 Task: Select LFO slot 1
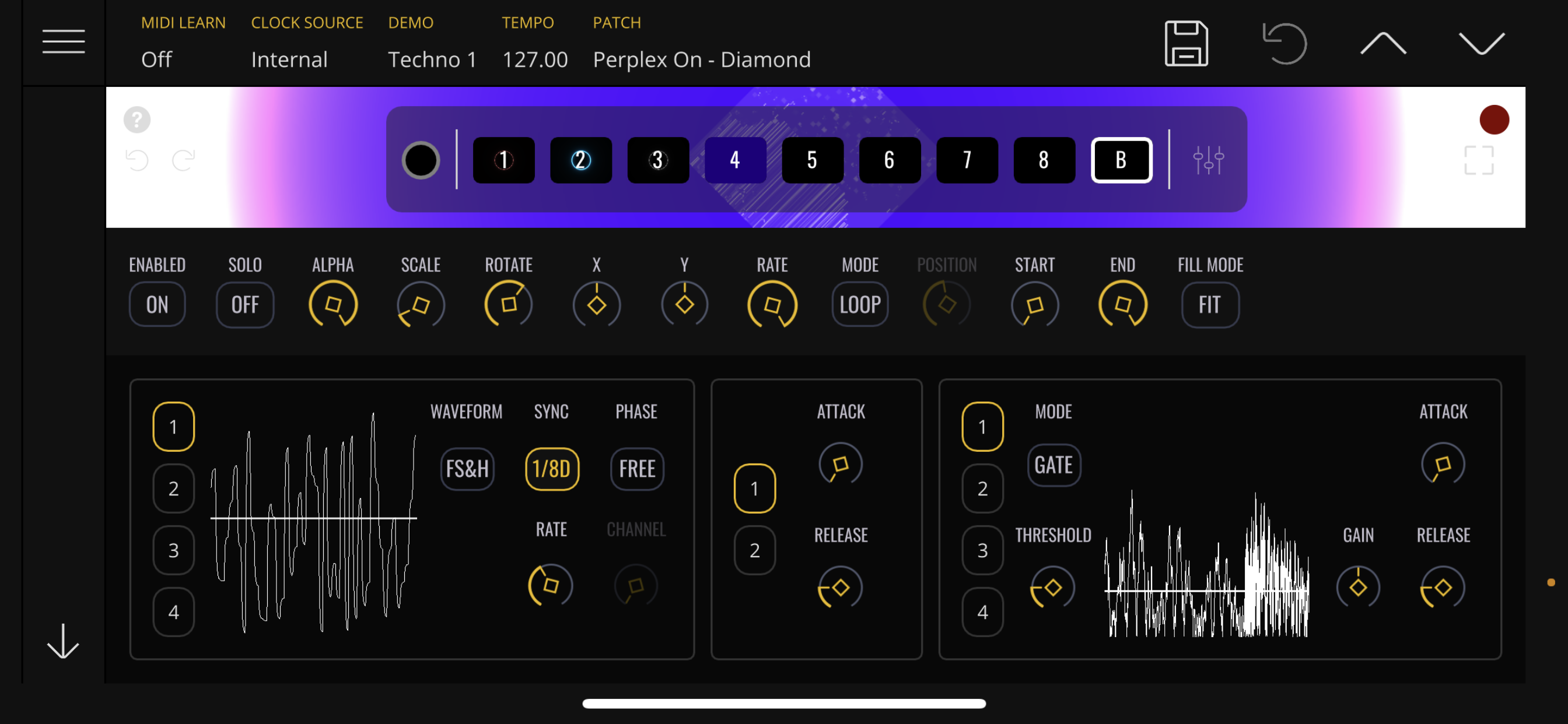173,427
